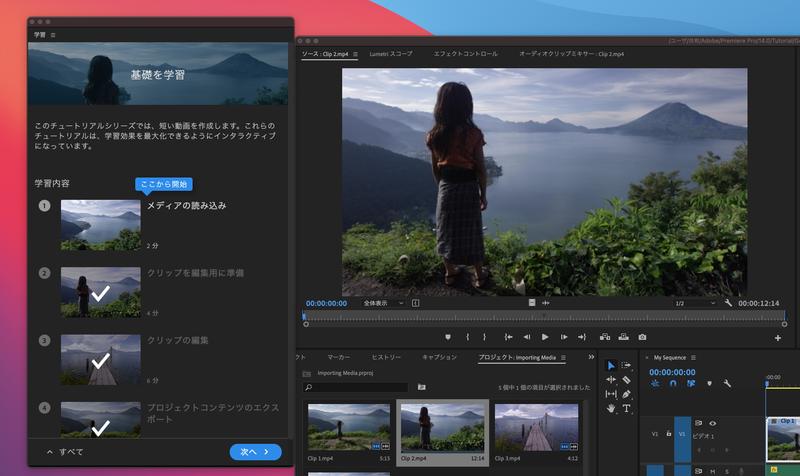Select the Ripple Edit tool

[611, 380]
